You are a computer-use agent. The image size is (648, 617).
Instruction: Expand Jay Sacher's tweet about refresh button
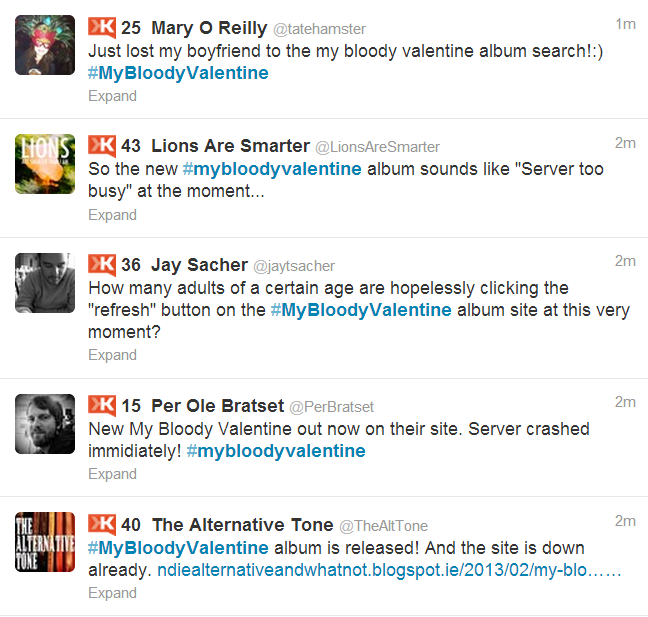point(112,355)
